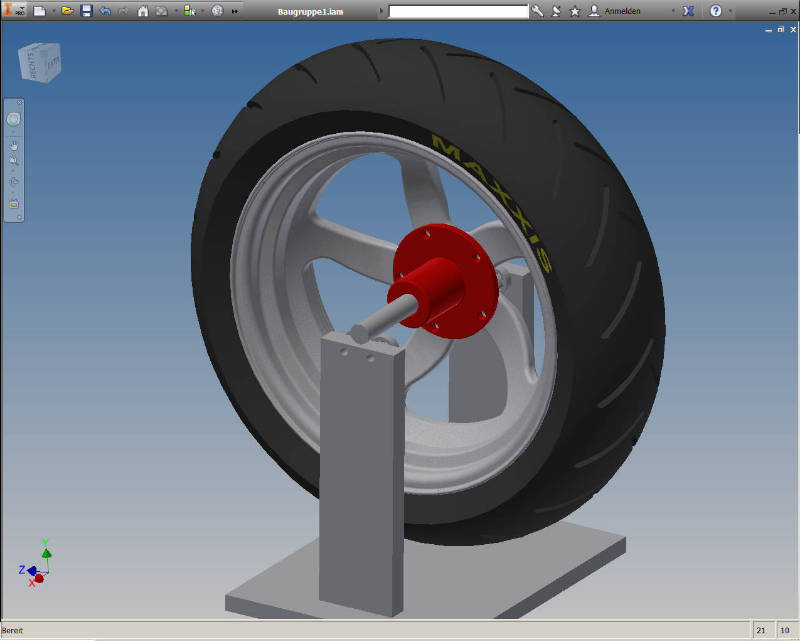Open the dropdown arrow after Anmelden
Viewport: 800px width, 641px height.
point(673,11)
